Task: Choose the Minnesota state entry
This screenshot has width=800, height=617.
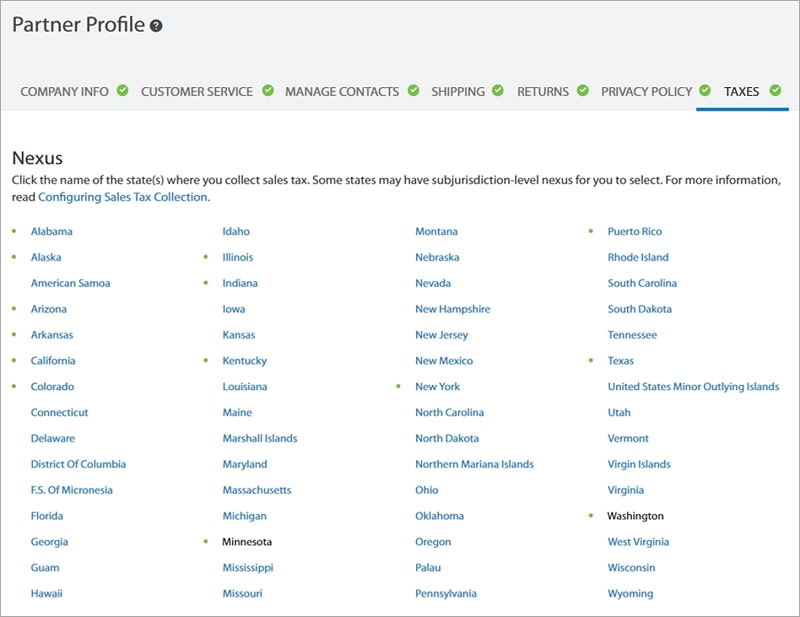Action: click(247, 542)
